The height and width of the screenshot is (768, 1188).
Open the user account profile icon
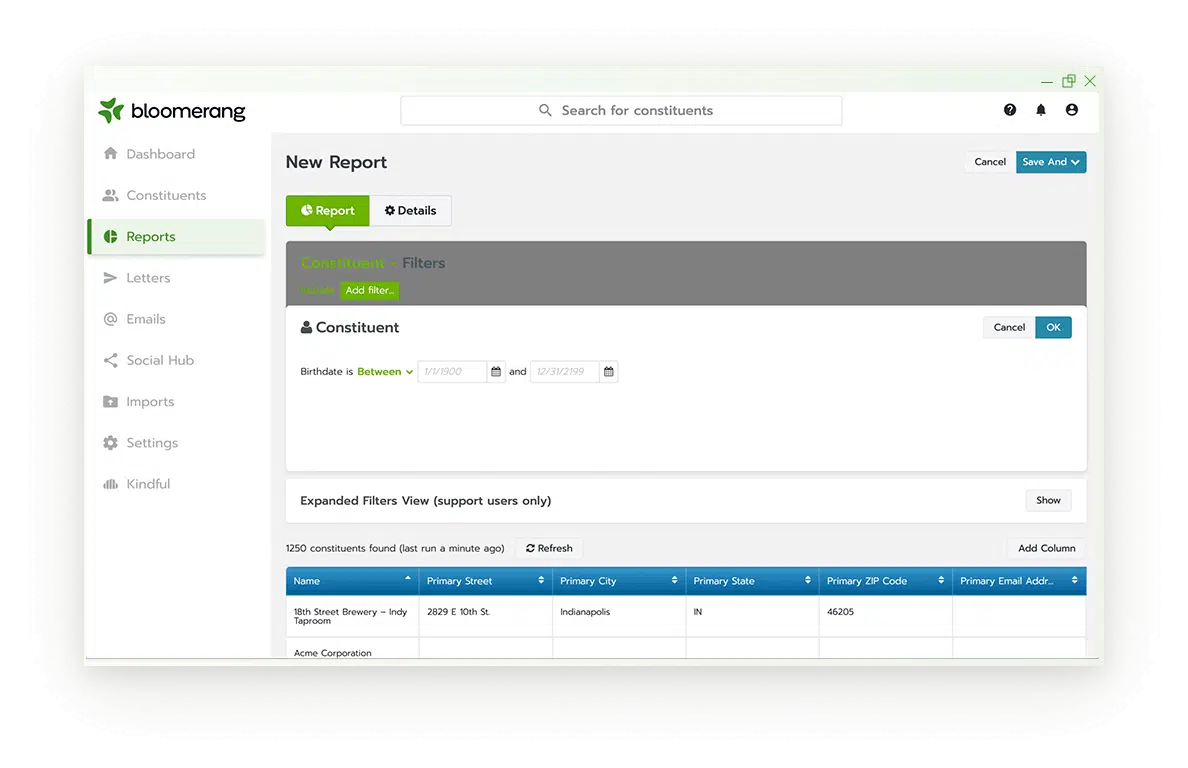tap(1071, 110)
